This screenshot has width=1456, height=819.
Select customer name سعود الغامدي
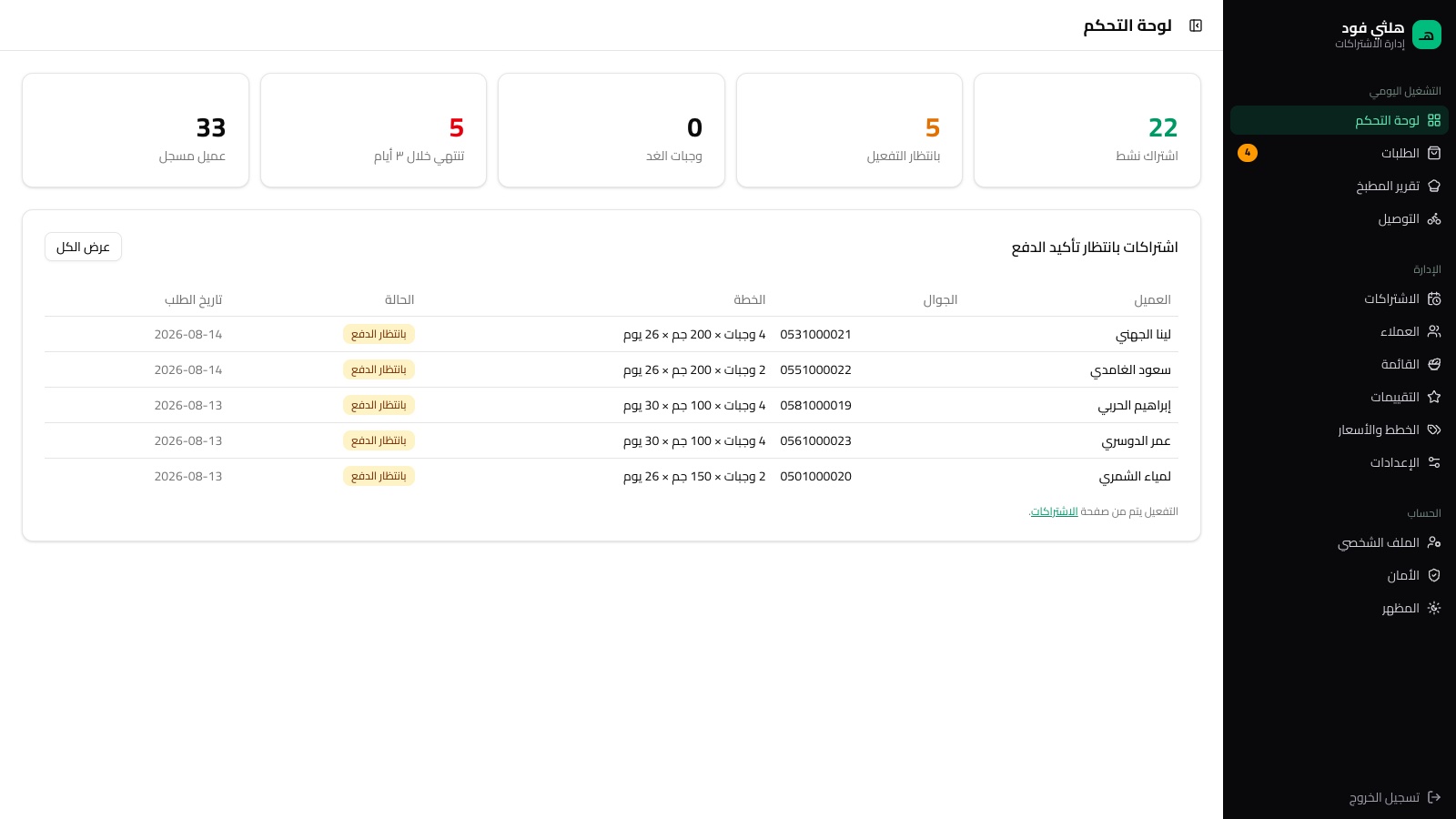point(1130,369)
